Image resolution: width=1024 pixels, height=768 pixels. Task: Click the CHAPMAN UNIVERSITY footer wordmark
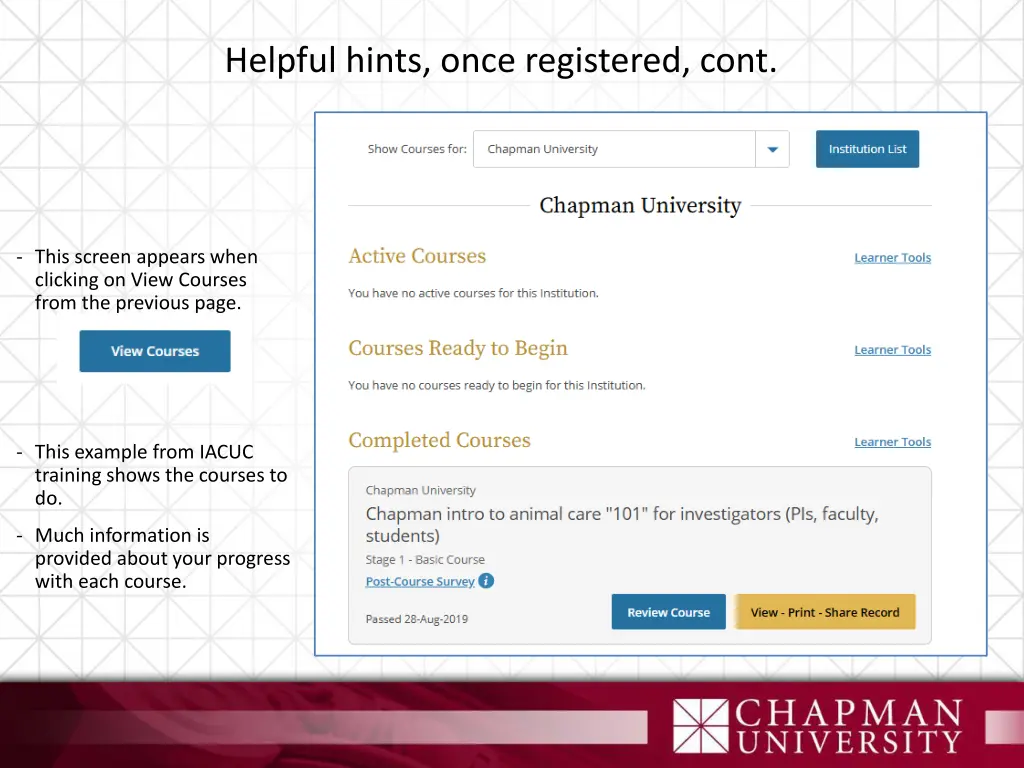[x=848, y=726]
